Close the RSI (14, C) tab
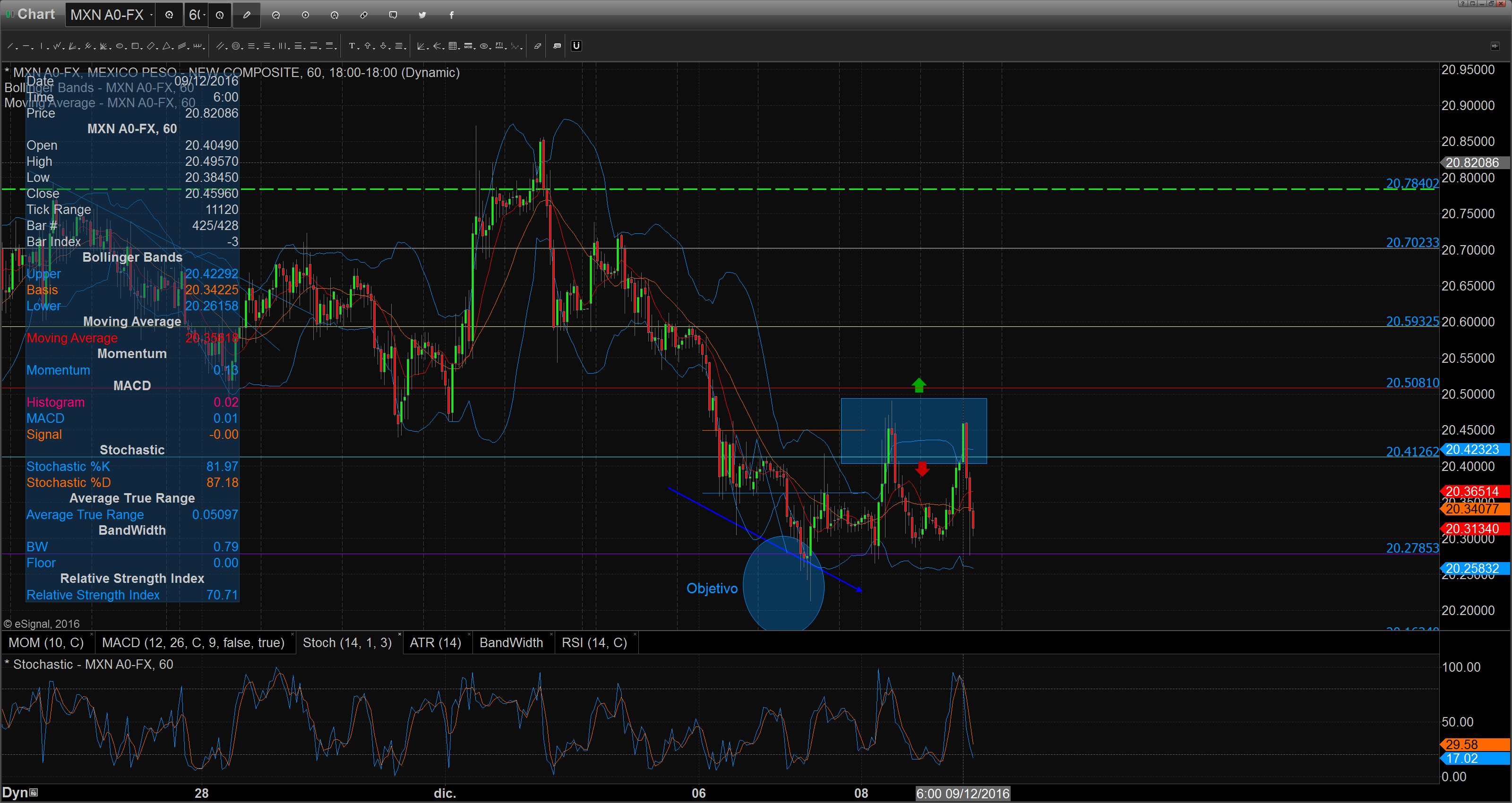The height and width of the screenshot is (803, 1512). point(635,634)
